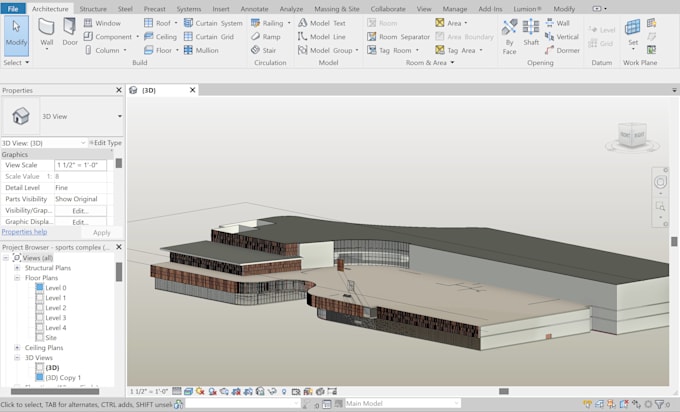
Task: Switch to the Manage ribbon tab
Action: pos(454,9)
